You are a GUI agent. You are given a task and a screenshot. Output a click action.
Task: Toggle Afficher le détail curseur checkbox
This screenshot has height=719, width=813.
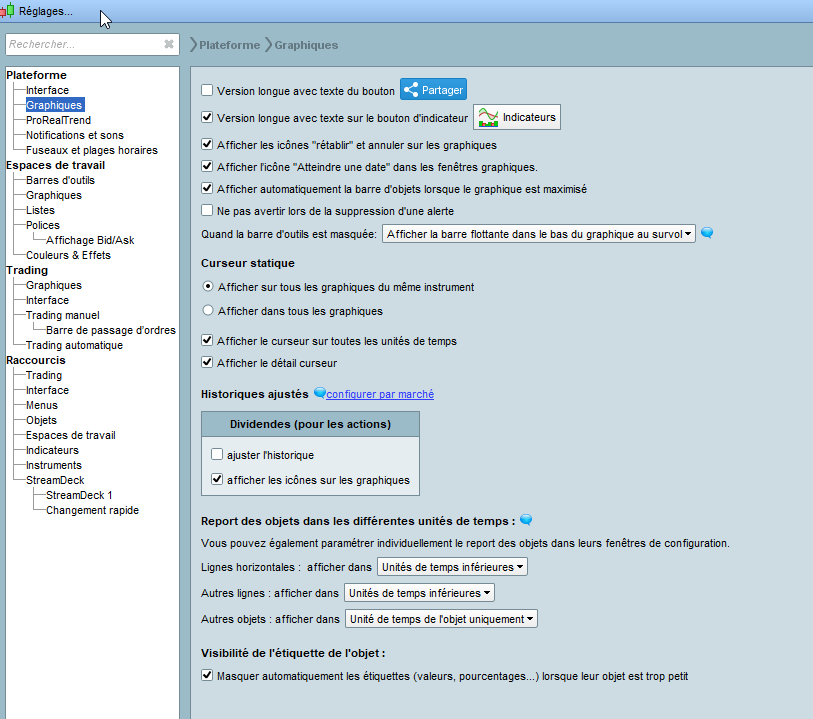coord(207,362)
